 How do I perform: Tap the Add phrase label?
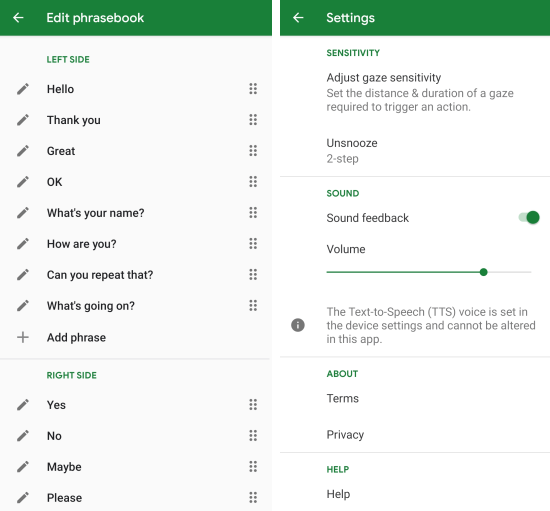click(x=76, y=337)
